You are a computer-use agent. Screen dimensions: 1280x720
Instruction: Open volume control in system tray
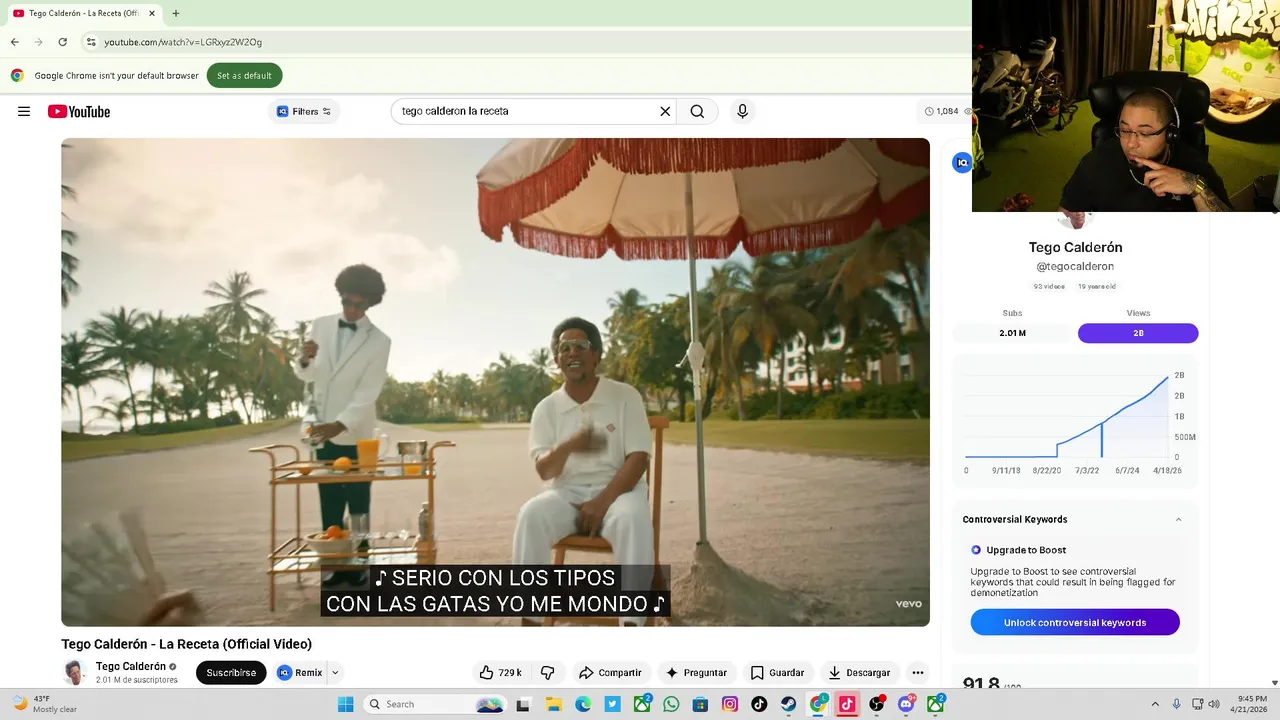coord(1214,704)
